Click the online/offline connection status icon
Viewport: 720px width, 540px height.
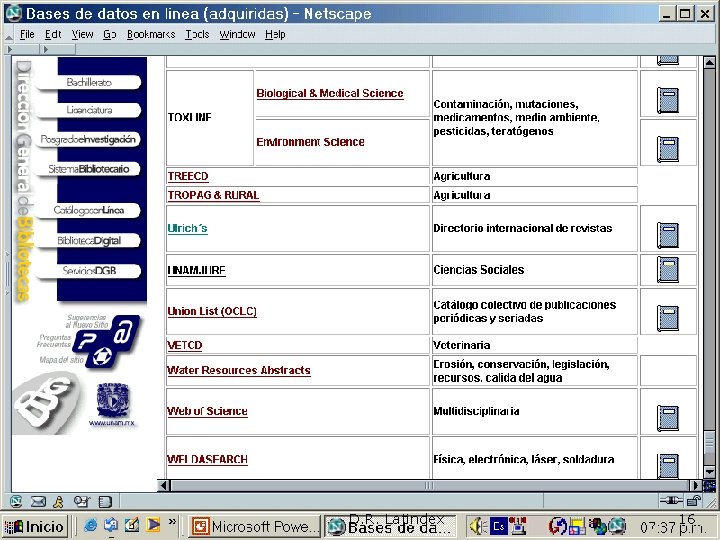tap(671, 501)
